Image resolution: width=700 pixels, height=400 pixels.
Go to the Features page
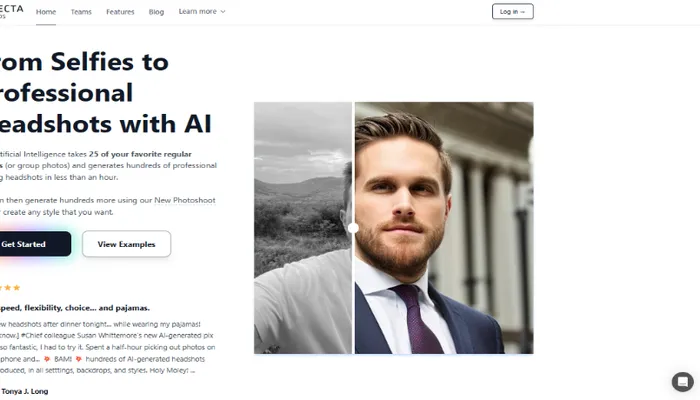point(120,12)
